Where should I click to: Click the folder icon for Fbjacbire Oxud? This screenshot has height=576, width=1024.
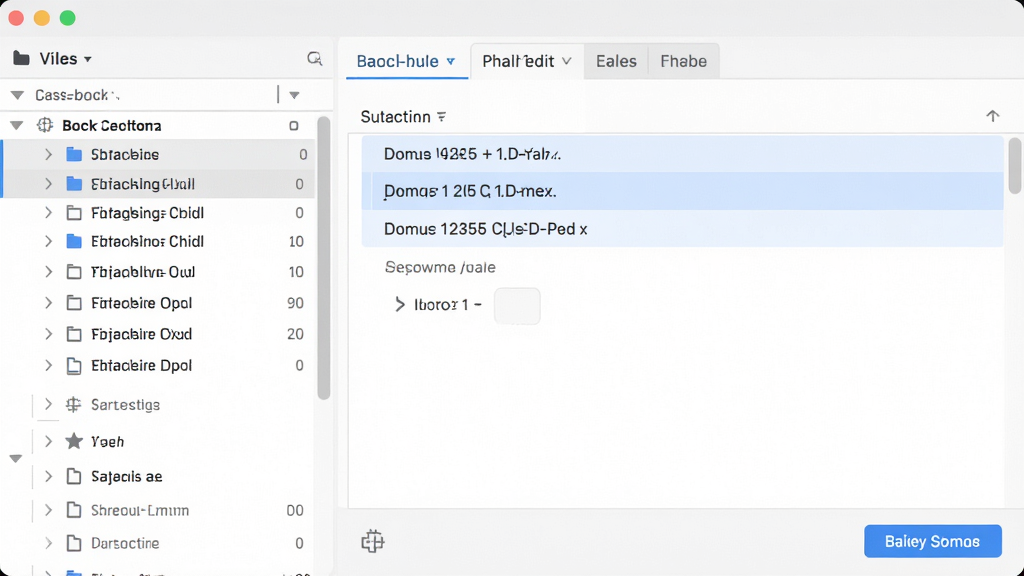tap(74, 334)
